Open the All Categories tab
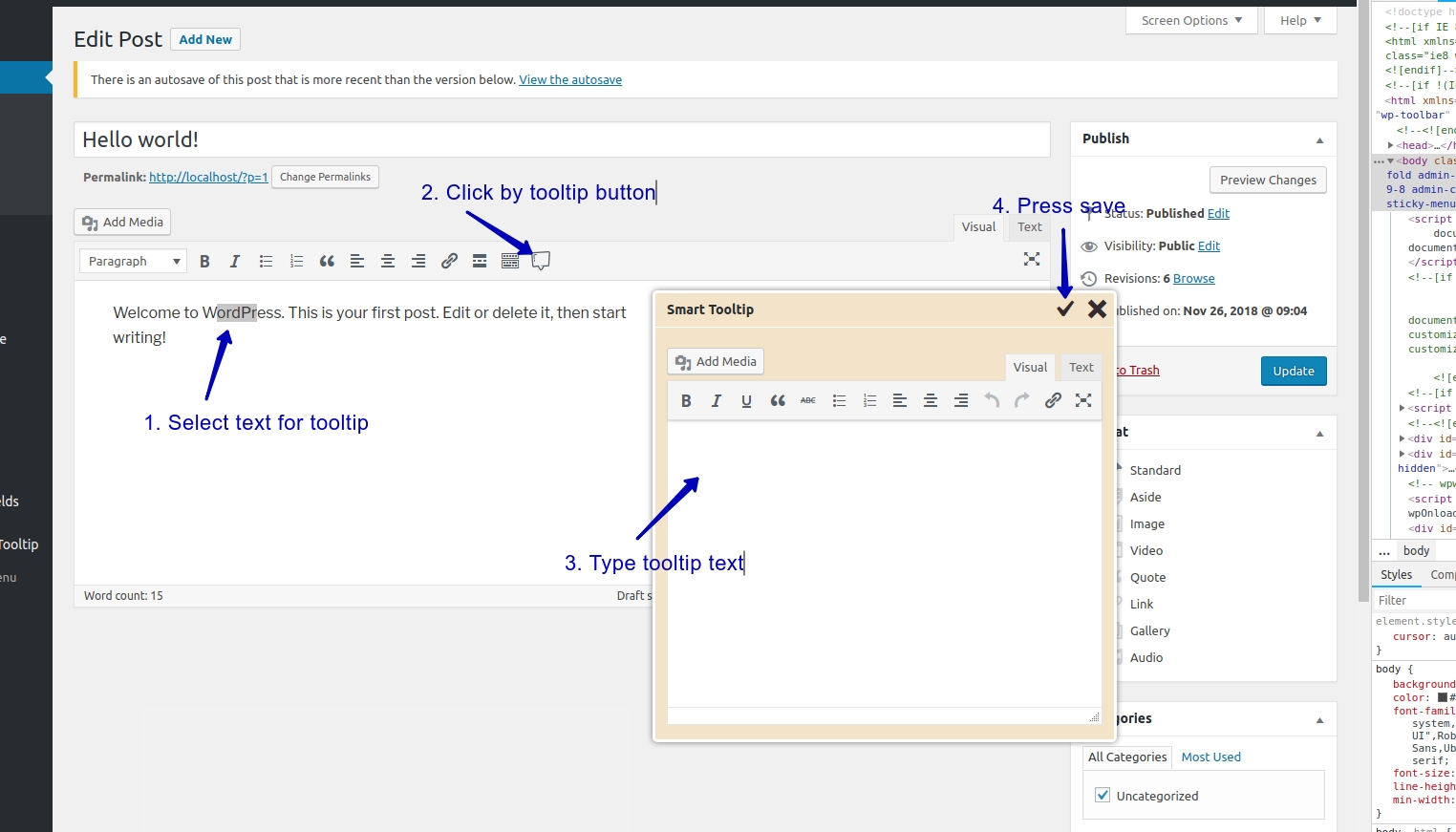Screen dimensions: 1456x832 pos(1127,757)
